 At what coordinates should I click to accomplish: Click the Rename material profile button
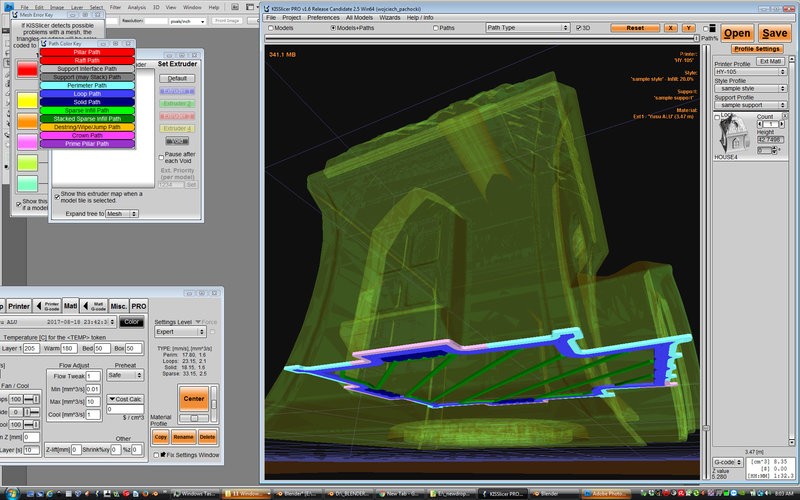(183, 437)
